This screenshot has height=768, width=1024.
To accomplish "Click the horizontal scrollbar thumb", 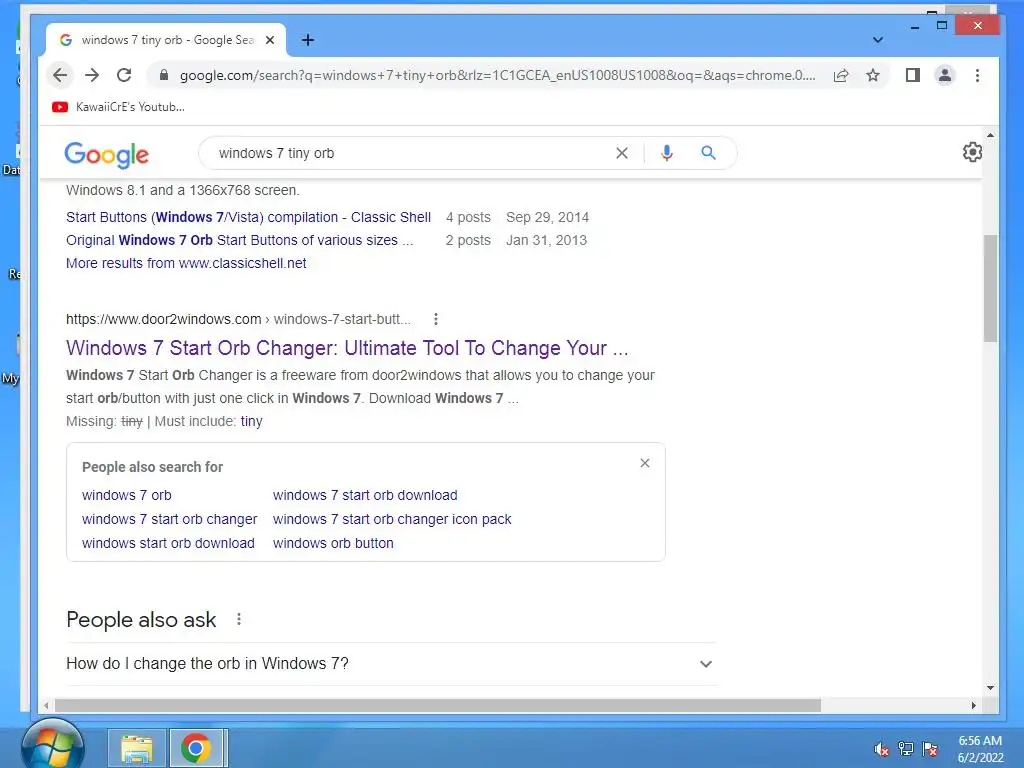I will (x=438, y=705).
